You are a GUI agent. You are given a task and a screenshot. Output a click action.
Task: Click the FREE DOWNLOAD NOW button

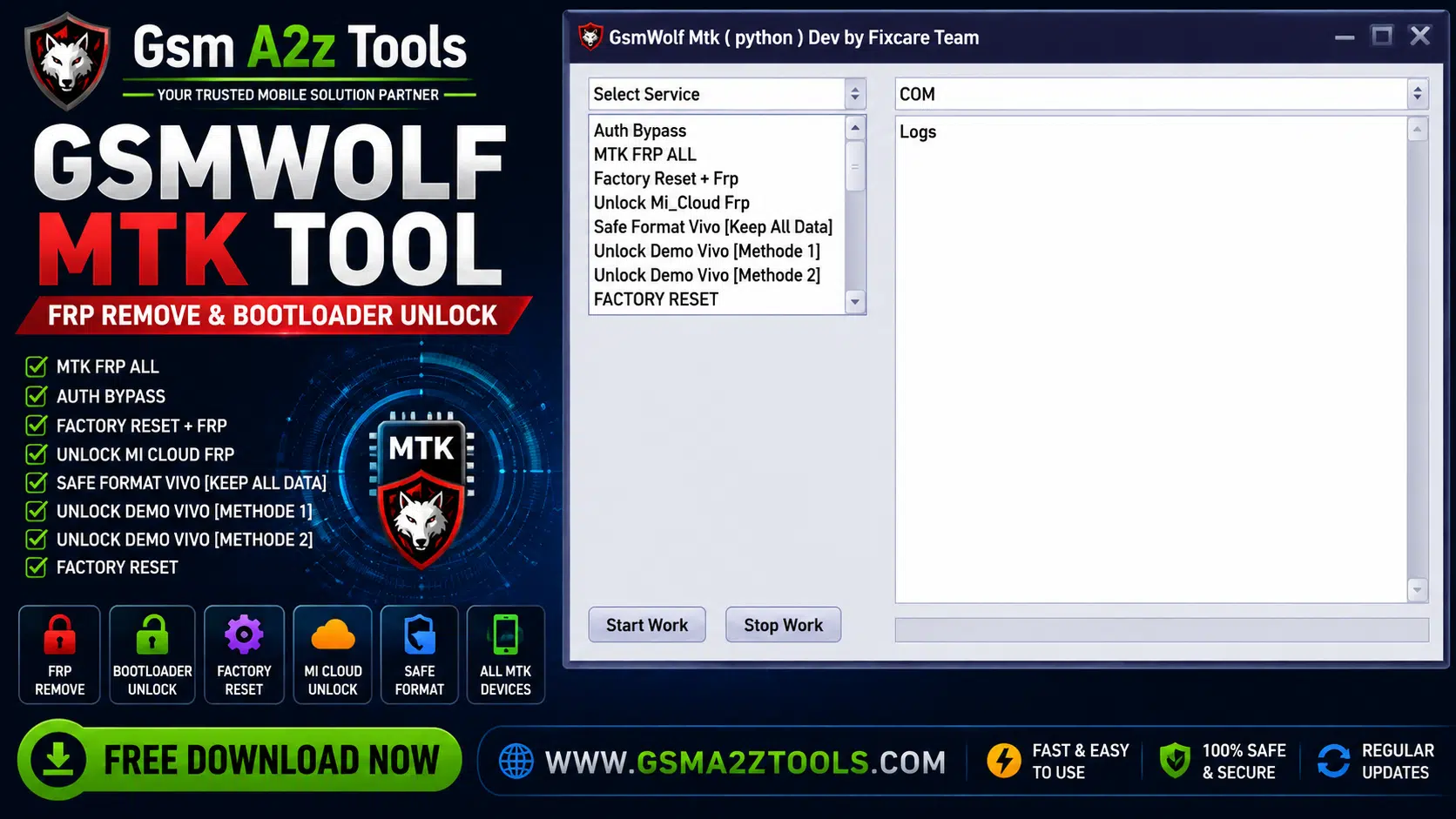pos(239,760)
